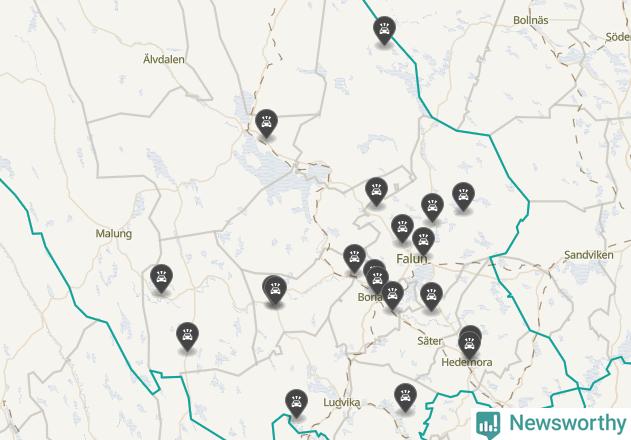Click the Malung town label
Viewport: 631px width, 440px height.
pyautogui.click(x=113, y=234)
